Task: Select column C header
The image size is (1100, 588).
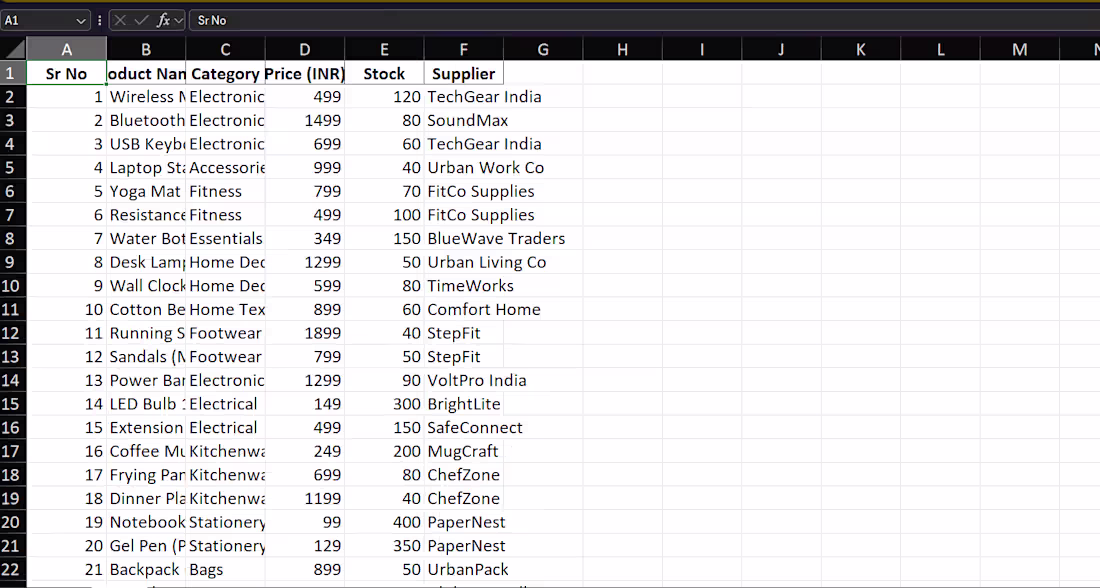Action: 225,49
